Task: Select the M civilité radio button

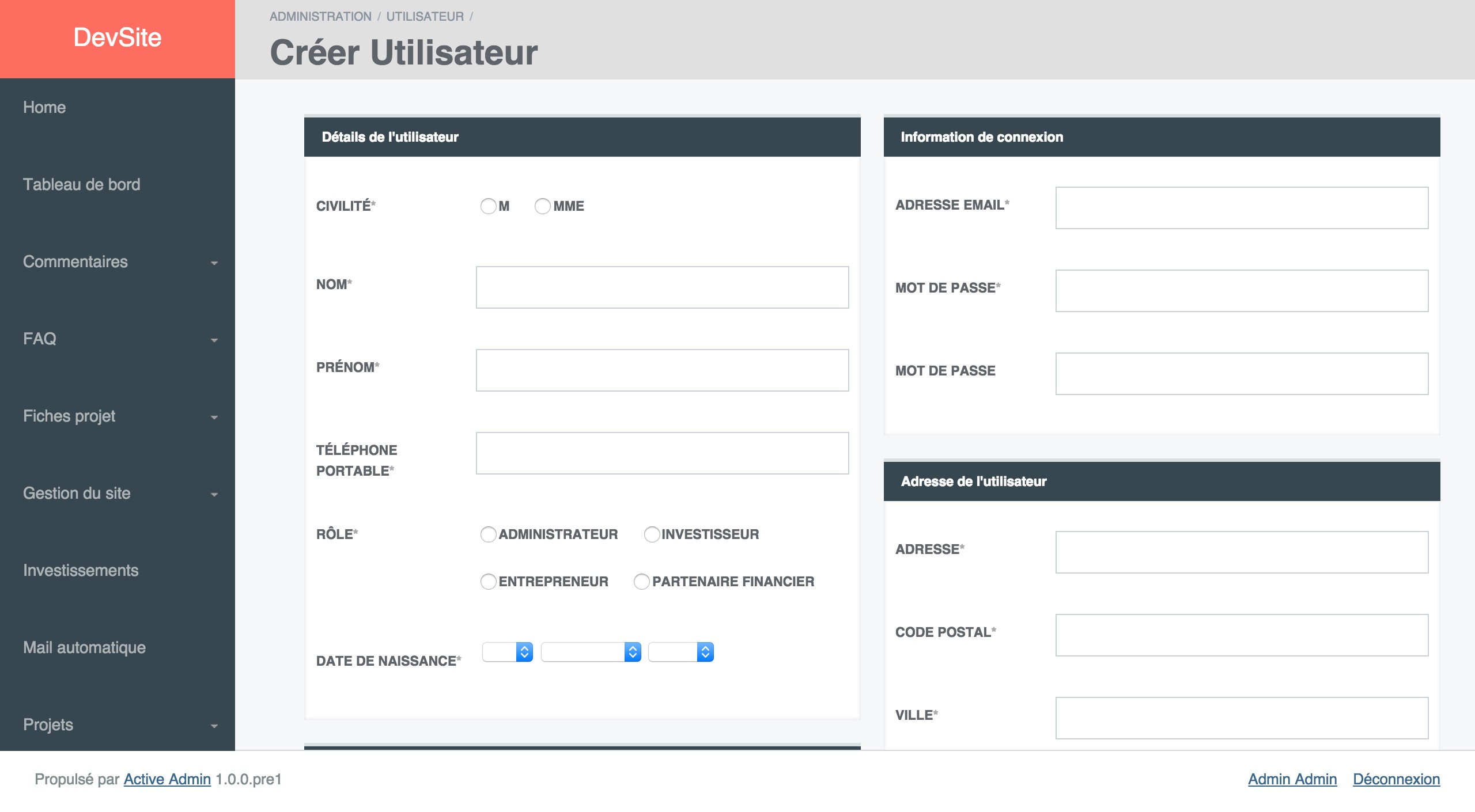Action: coord(488,206)
